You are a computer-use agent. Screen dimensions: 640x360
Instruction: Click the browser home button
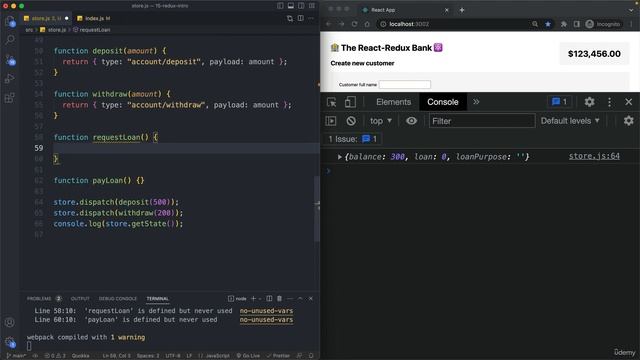click(367, 24)
